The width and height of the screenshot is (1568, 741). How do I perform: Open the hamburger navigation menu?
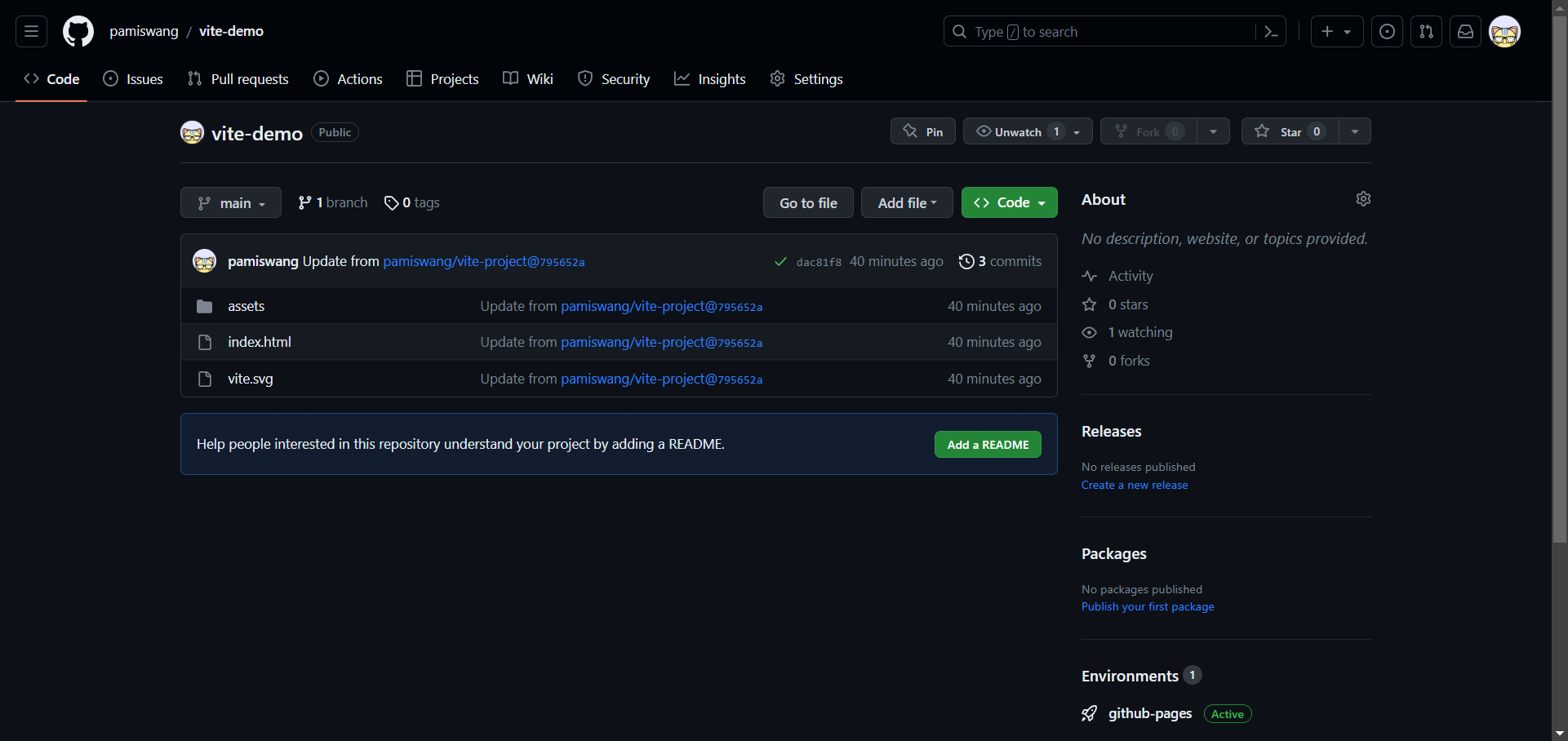[x=31, y=32]
